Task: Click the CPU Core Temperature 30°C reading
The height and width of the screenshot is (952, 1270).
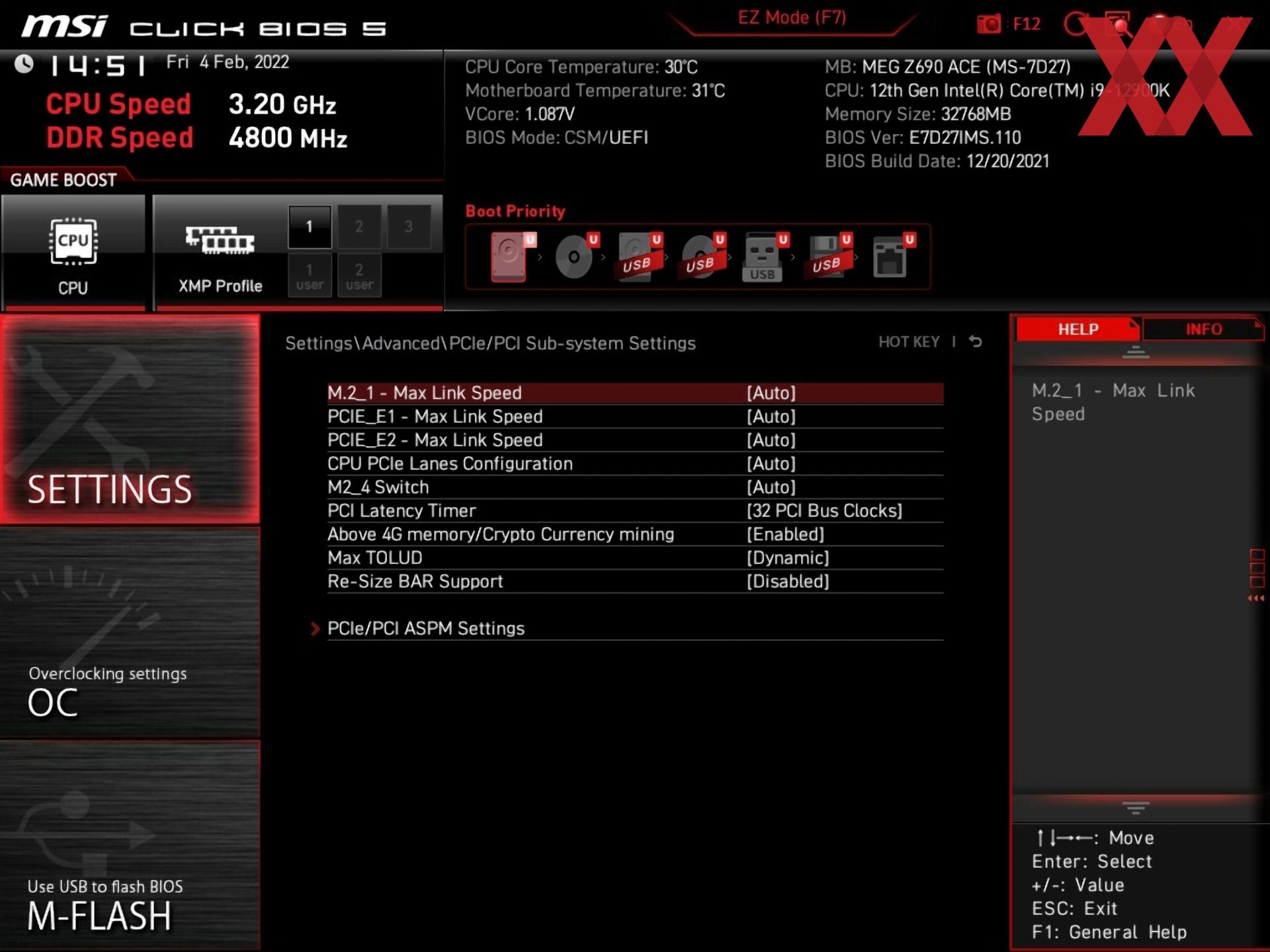Action: (x=581, y=67)
